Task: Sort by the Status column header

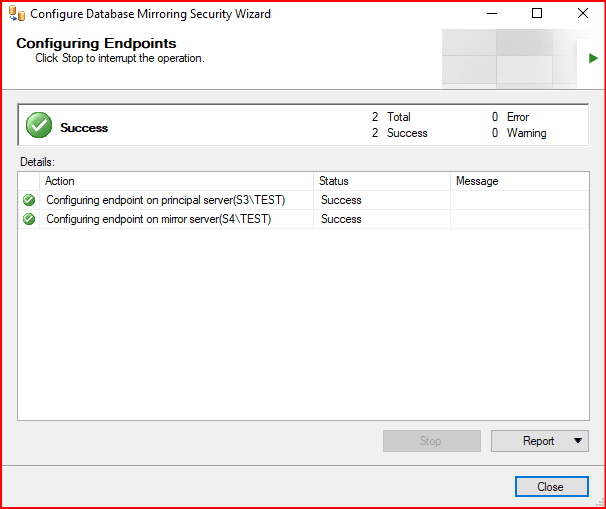Action: tap(381, 181)
